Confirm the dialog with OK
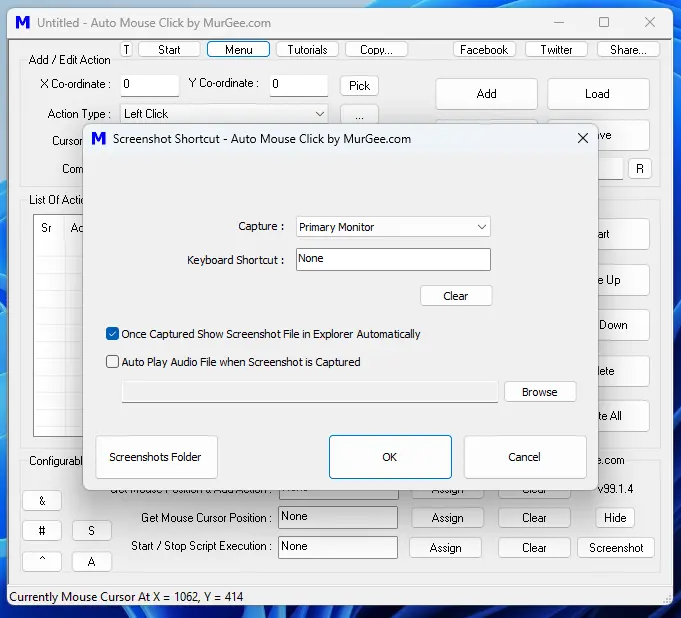681x618 pixels. point(390,457)
